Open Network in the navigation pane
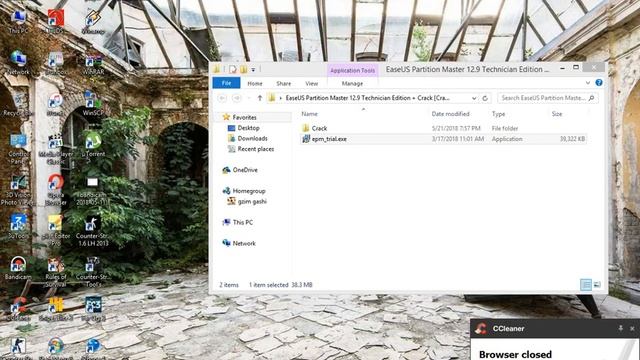This screenshot has height=360, width=640. pos(244,243)
